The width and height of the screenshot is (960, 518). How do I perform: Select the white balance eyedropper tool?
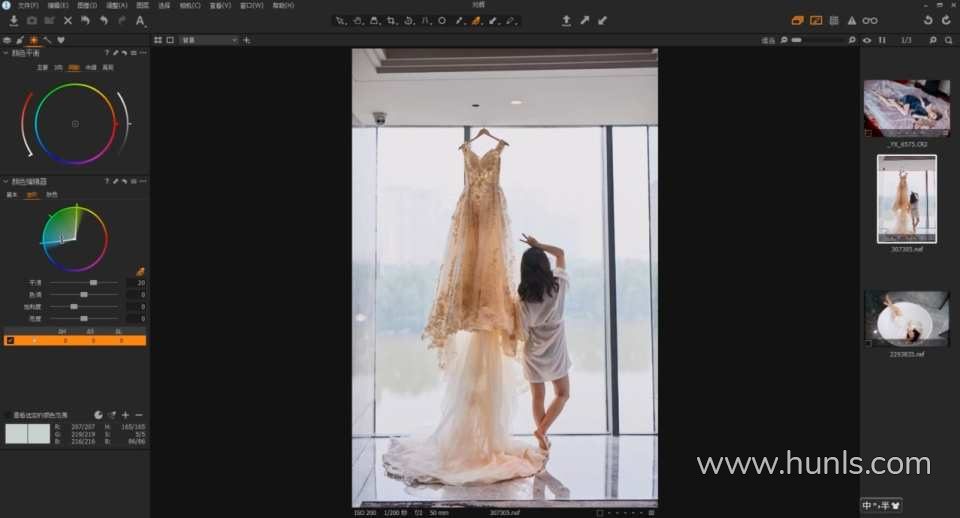point(459,21)
